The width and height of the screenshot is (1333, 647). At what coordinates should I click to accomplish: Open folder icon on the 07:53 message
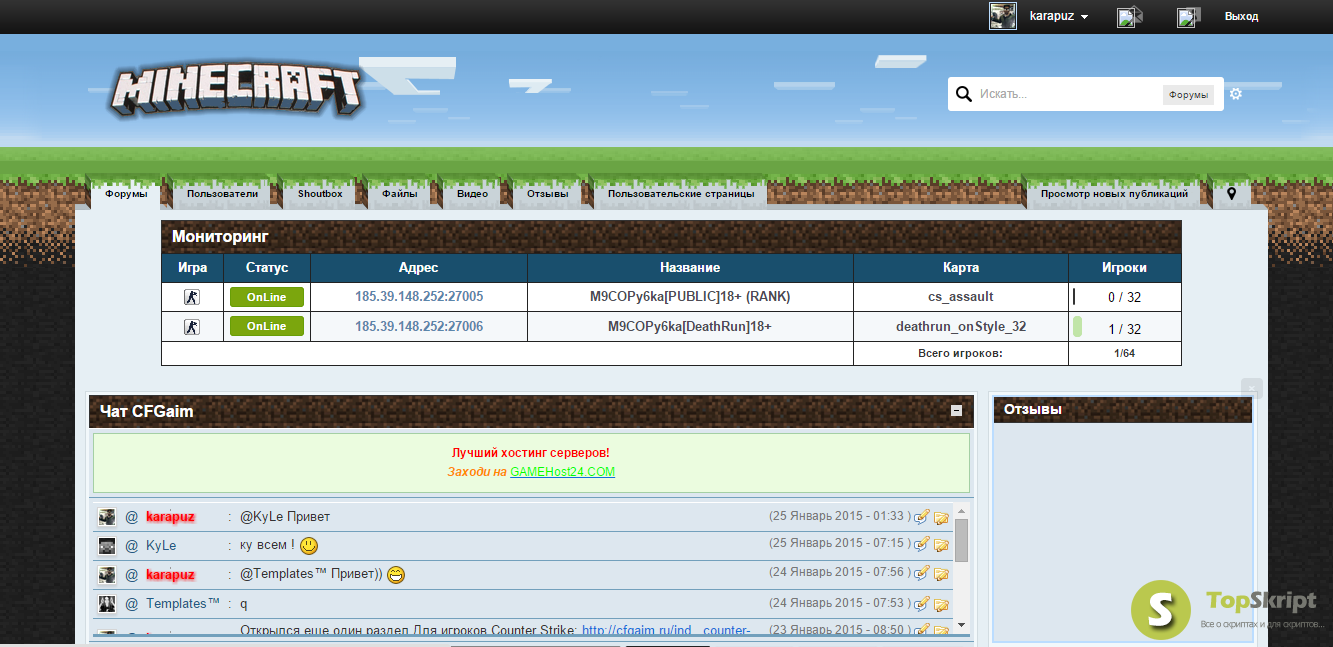tap(941, 604)
